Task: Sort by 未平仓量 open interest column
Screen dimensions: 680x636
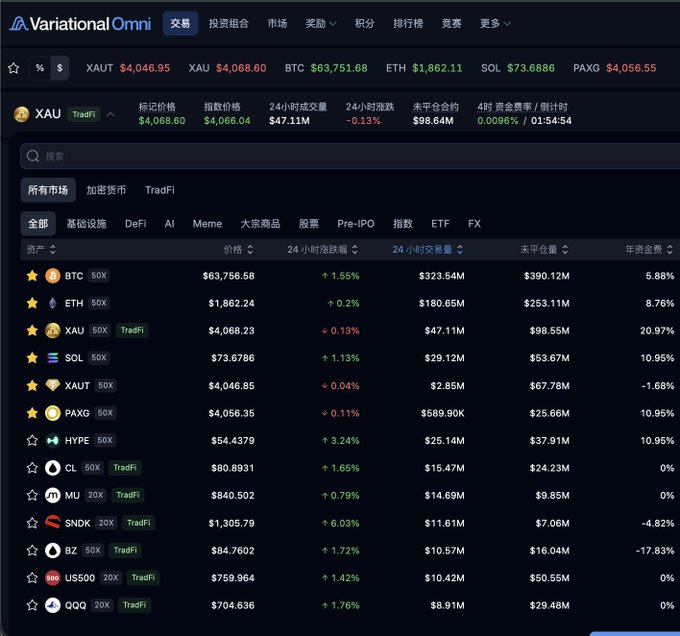Action: (544, 249)
